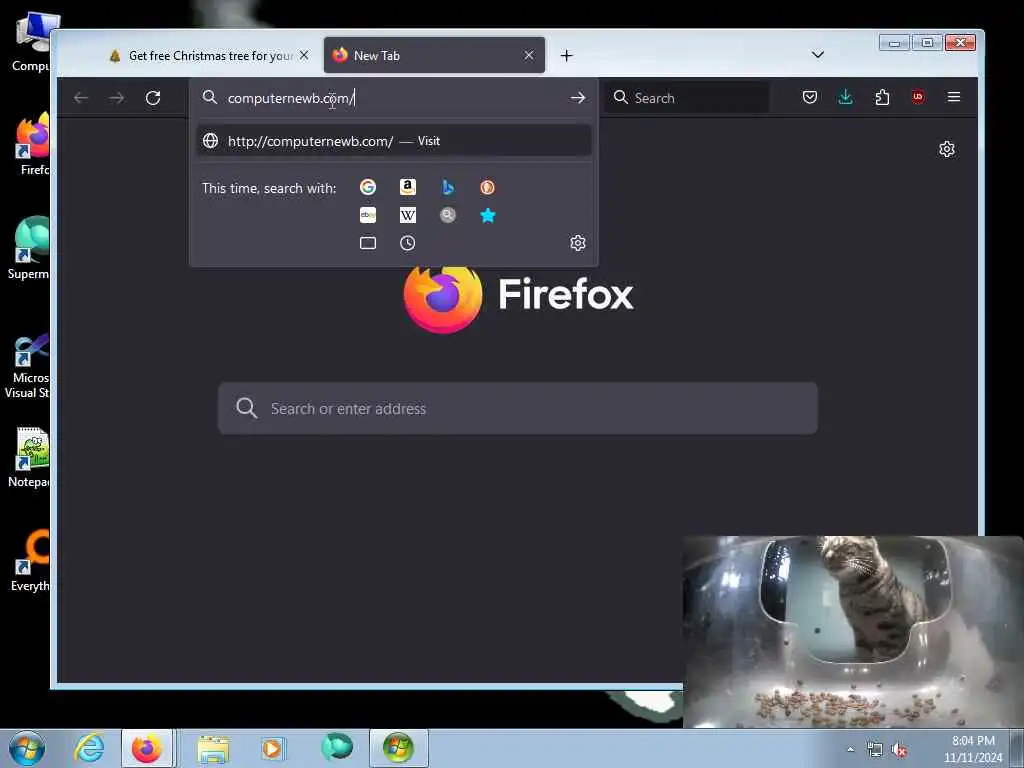The height and width of the screenshot is (768, 1024).
Task: Open the Downloads panel
Action: pyautogui.click(x=846, y=97)
